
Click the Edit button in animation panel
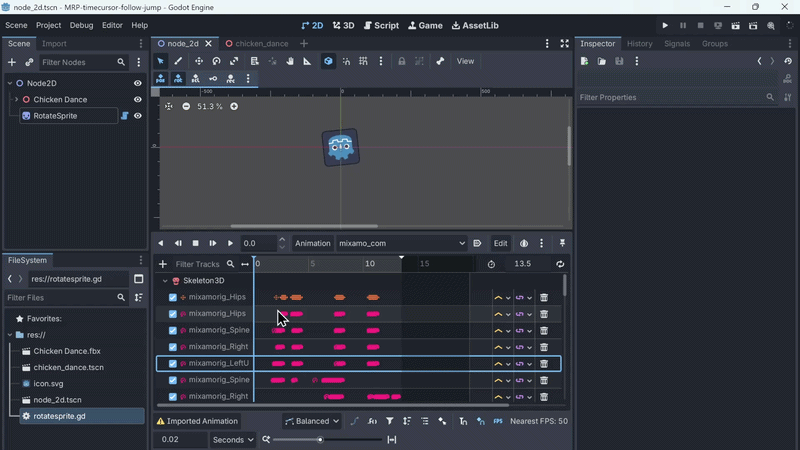click(x=500, y=243)
